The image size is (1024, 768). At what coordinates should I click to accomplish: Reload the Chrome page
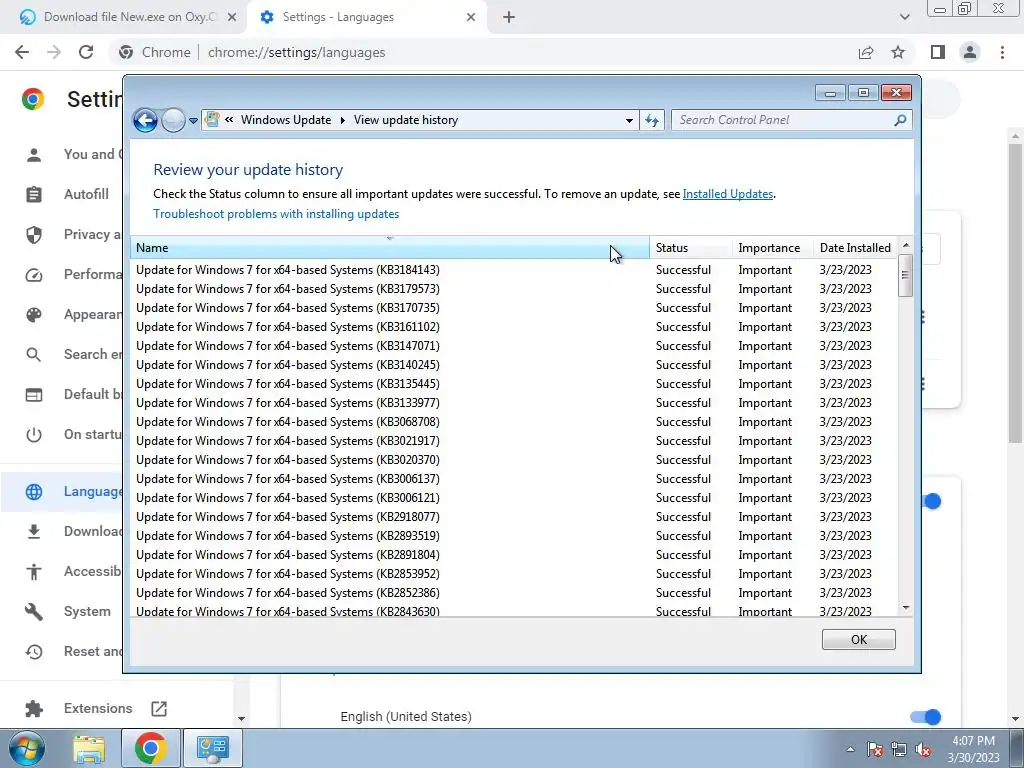point(86,52)
